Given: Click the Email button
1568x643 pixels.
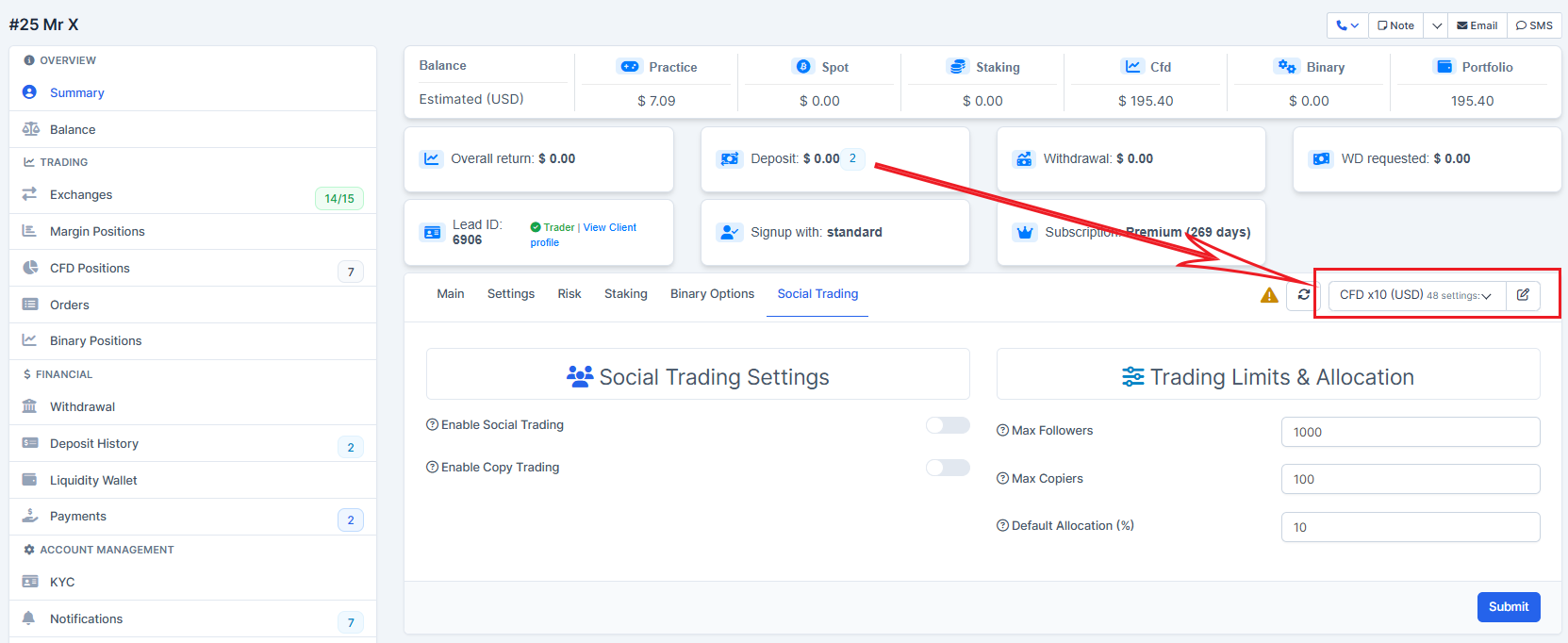Looking at the screenshot, I should pos(1477,25).
